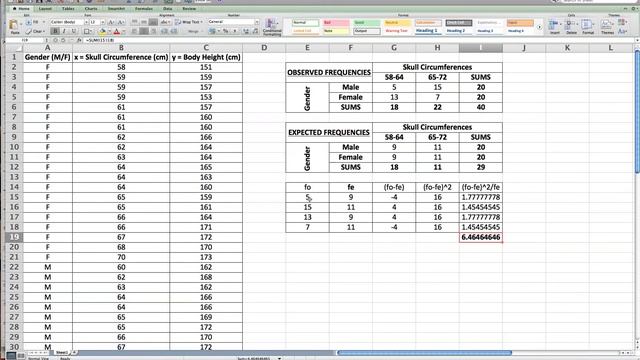
Task: Click the "(fo-fe)^2/fe" header cell
Action: click(x=481, y=187)
